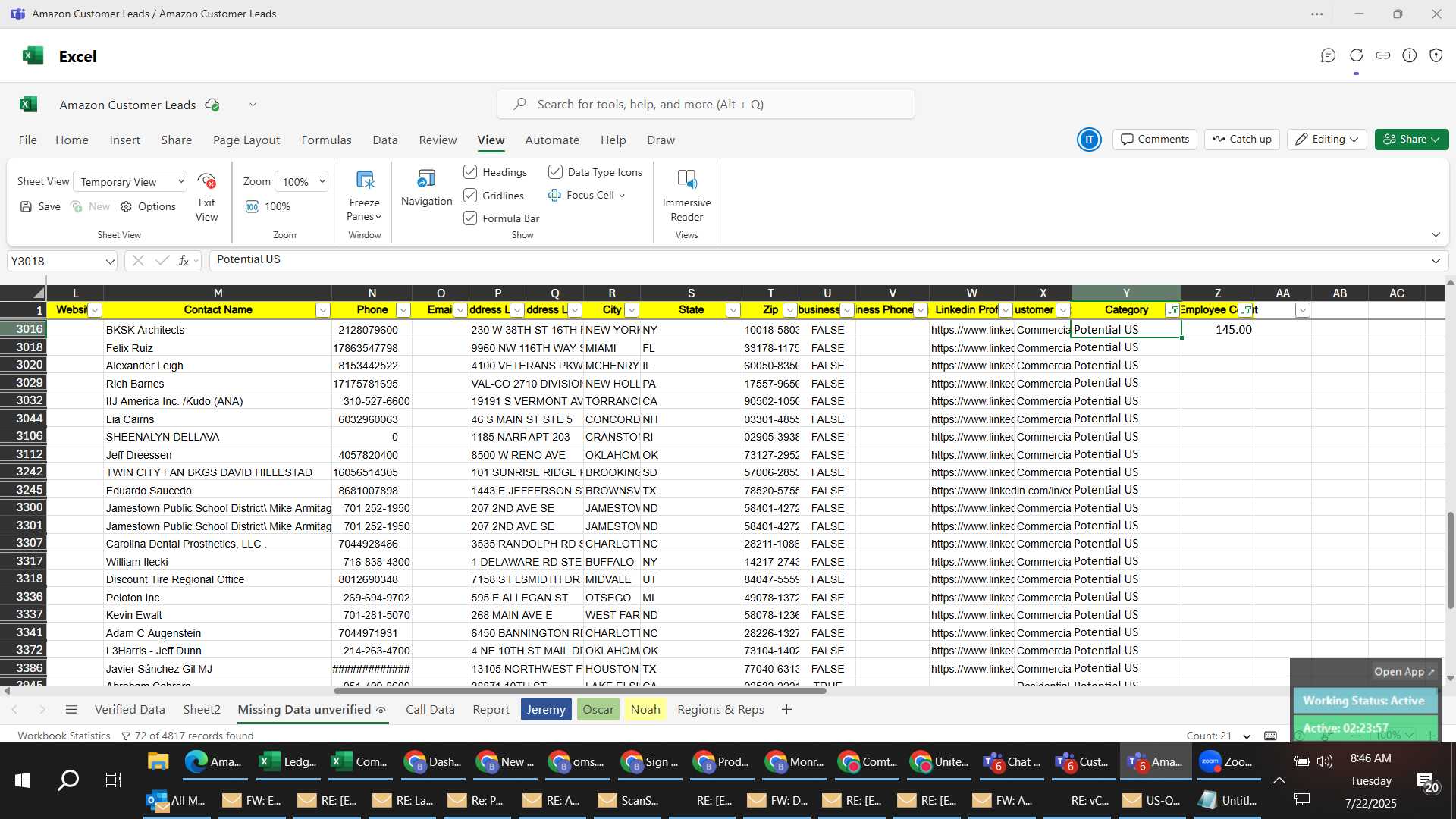Open the about tab info icon
The height and width of the screenshot is (819, 1456).
pos(1409,55)
